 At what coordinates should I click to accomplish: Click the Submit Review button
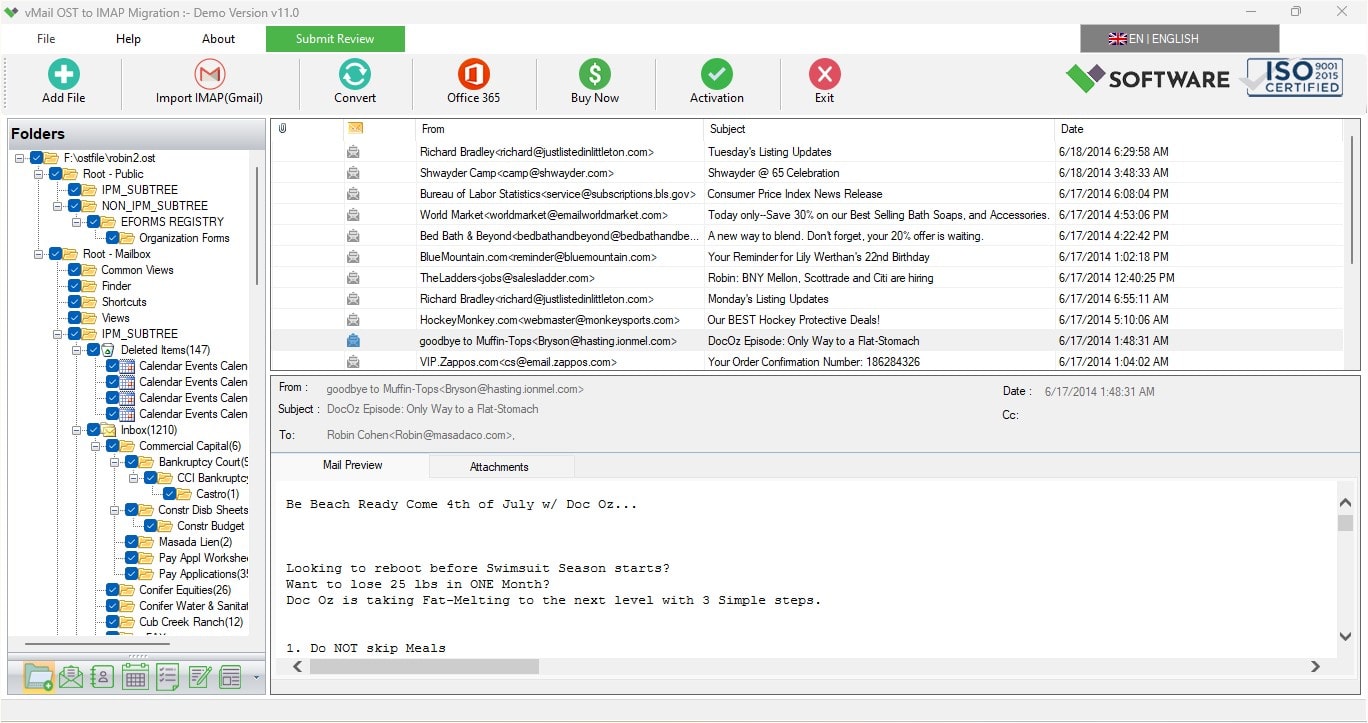pos(335,39)
